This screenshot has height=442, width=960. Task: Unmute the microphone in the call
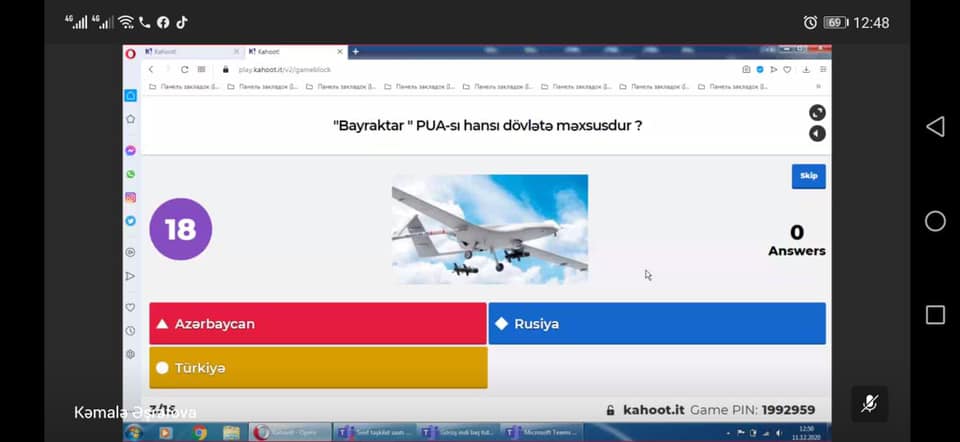pyautogui.click(x=869, y=403)
